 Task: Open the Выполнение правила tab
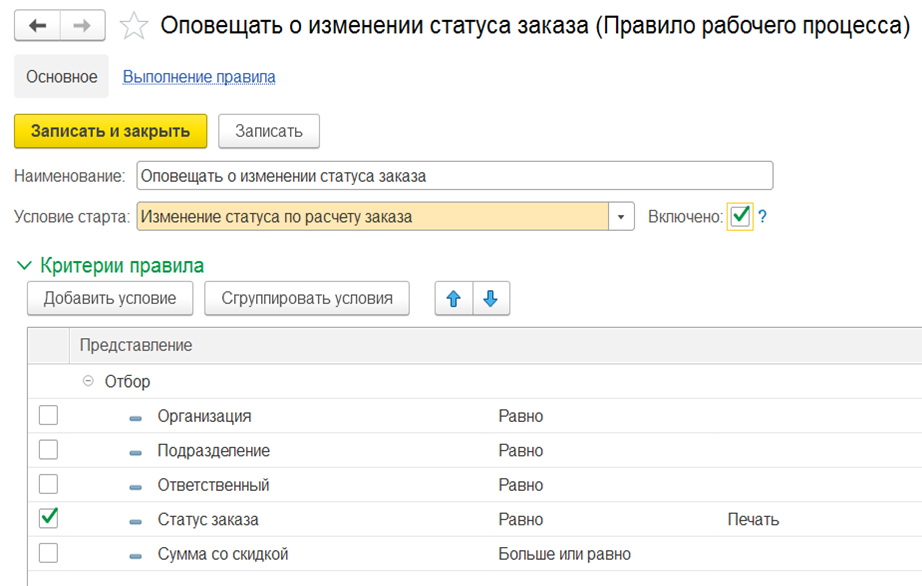[198, 77]
